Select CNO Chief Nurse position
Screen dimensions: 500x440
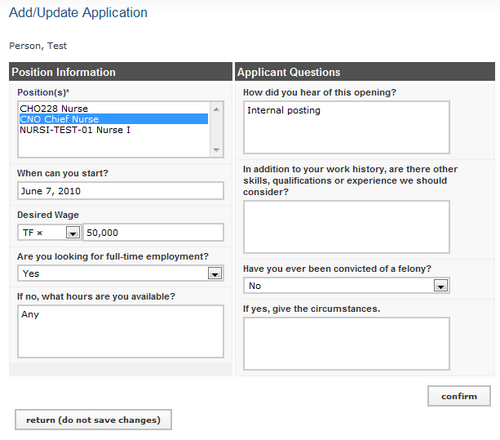(x=113, y=119)
